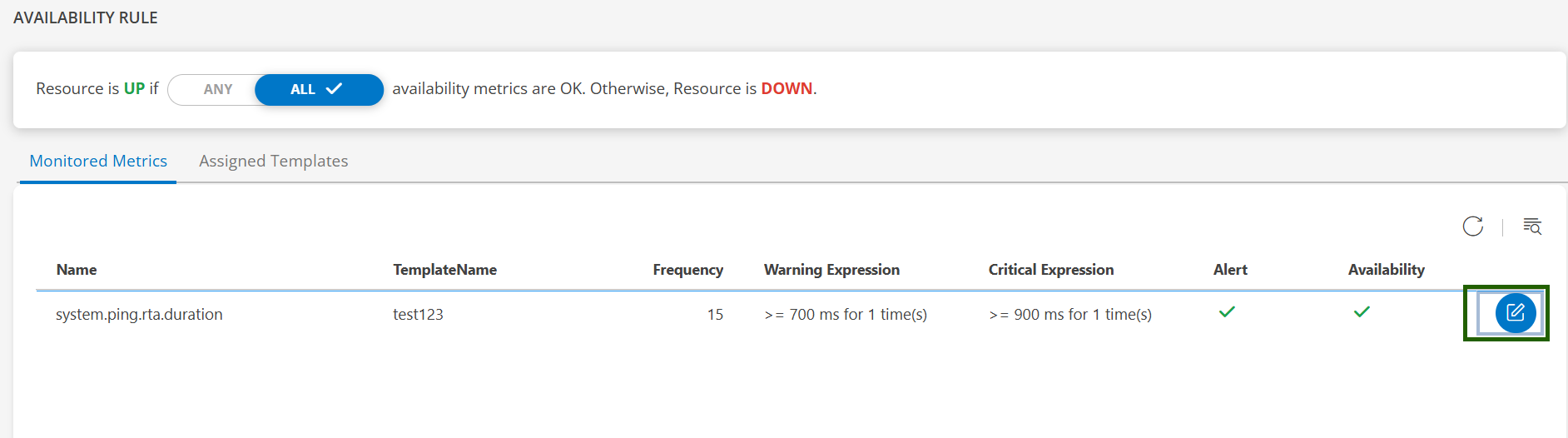Click the Critical Expression column header

(1050, 270)
